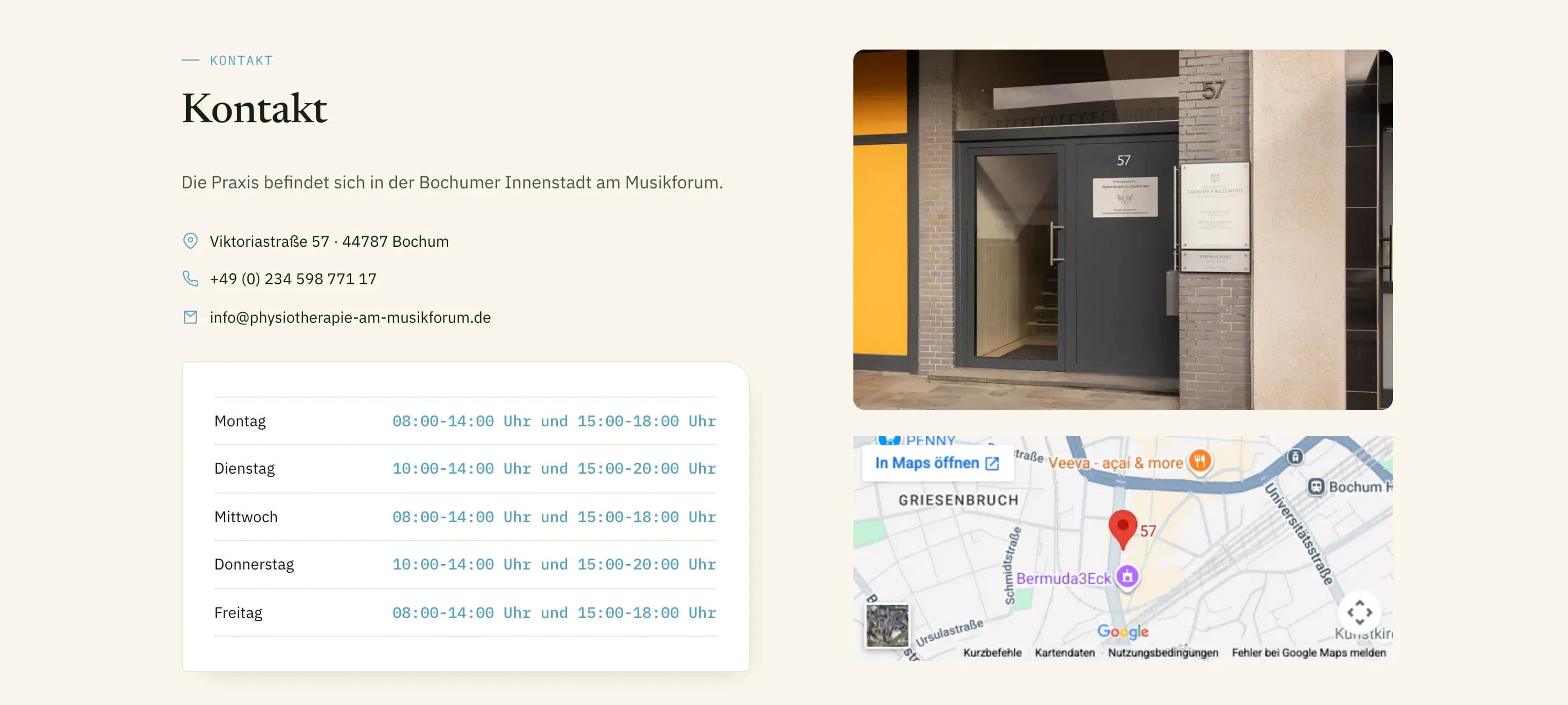Click the phone number +49 (0) 234 598 771 17

click(293, 278)
